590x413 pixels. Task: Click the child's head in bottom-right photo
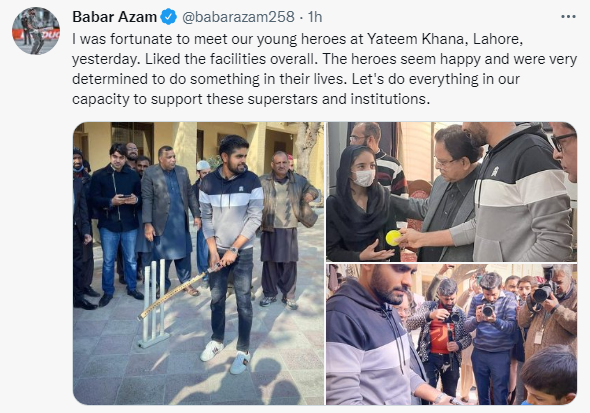pos(549,374)
